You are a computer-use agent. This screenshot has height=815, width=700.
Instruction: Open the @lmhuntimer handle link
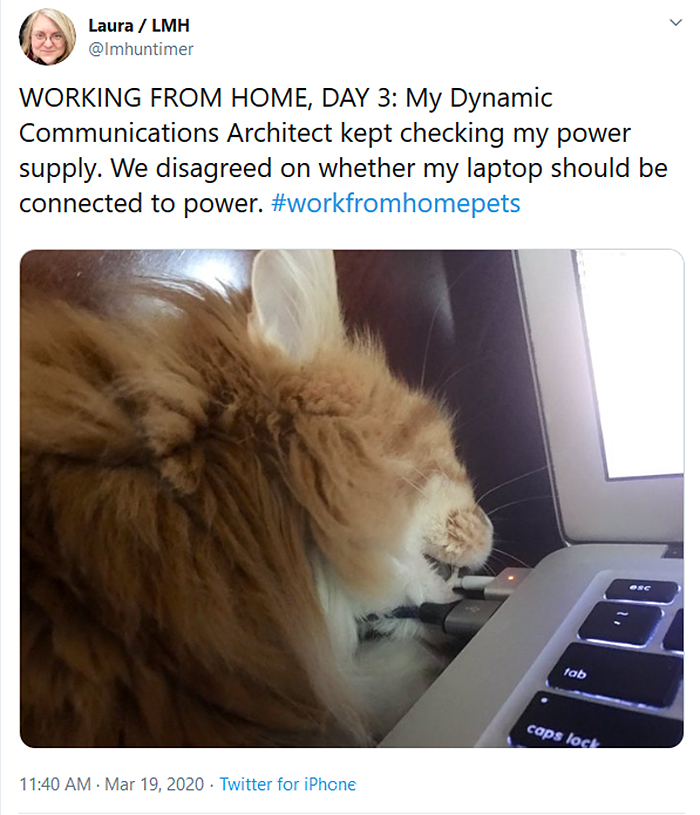coord(141,49)
